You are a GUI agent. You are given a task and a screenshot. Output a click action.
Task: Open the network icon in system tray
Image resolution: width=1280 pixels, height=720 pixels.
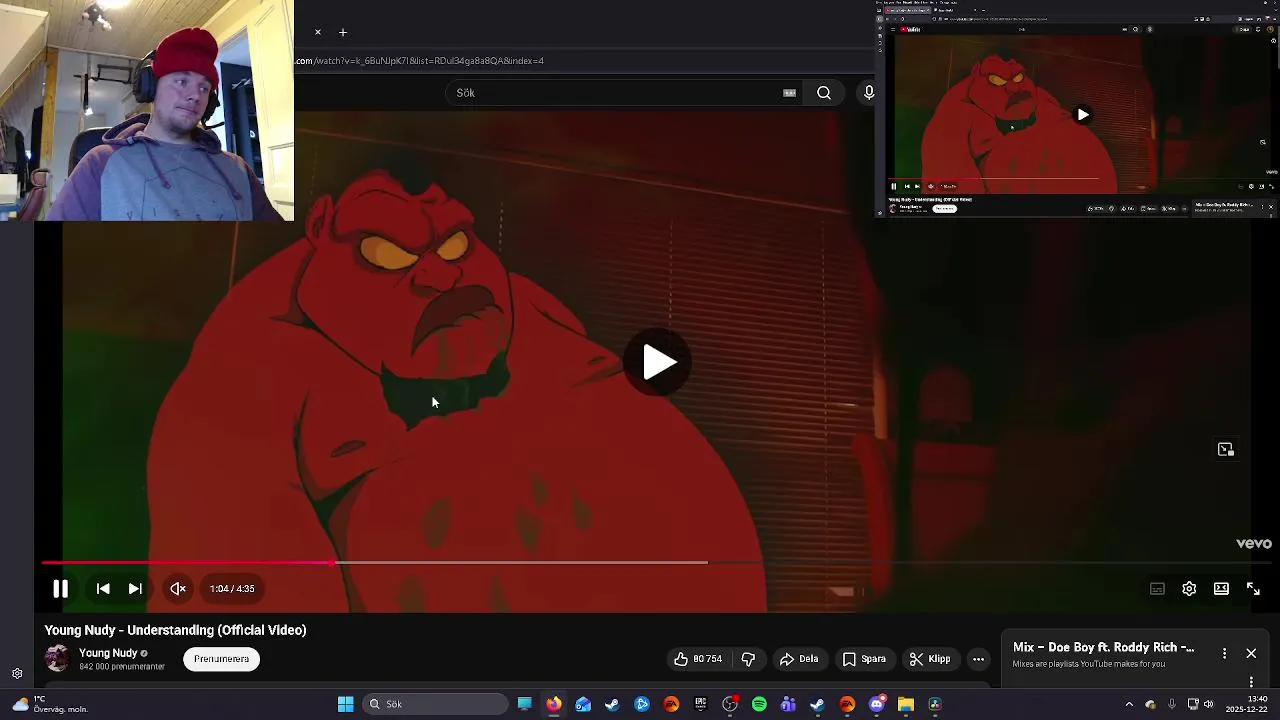coord(1192,704)
